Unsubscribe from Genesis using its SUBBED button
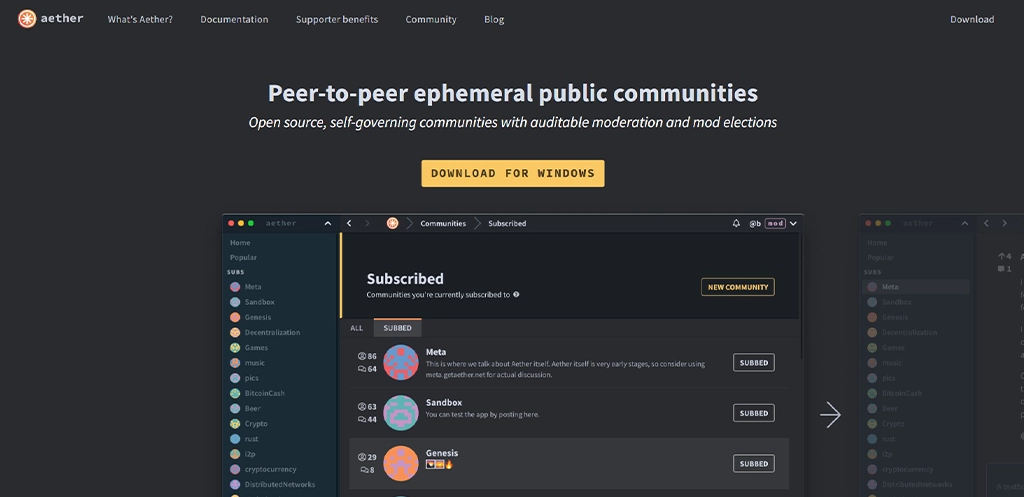This screenshot has width=1024, height=497. pyautogui.click(x=753, y=463)
